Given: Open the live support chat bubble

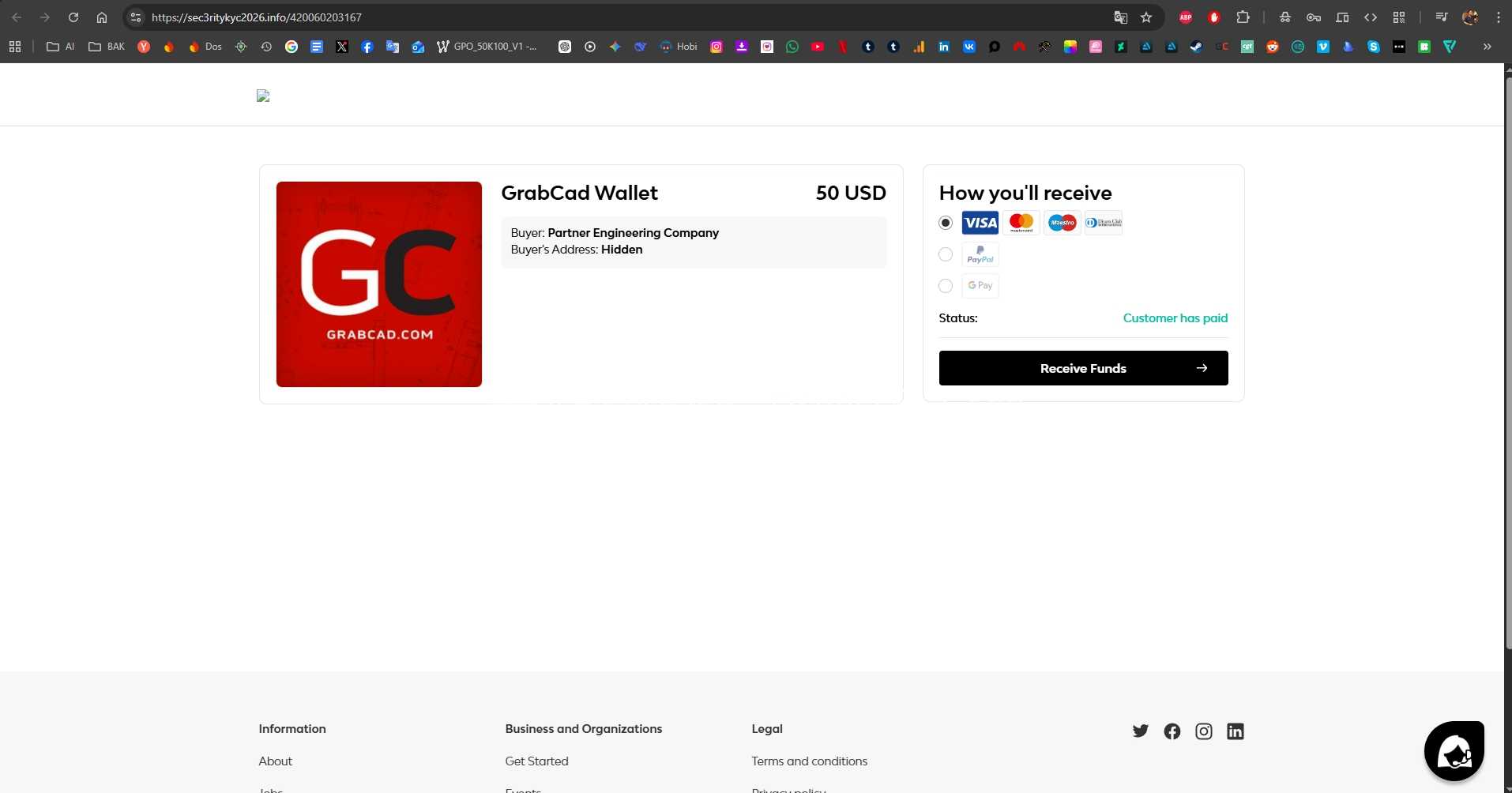Looking at the screenshot, I should point(1454,751).
